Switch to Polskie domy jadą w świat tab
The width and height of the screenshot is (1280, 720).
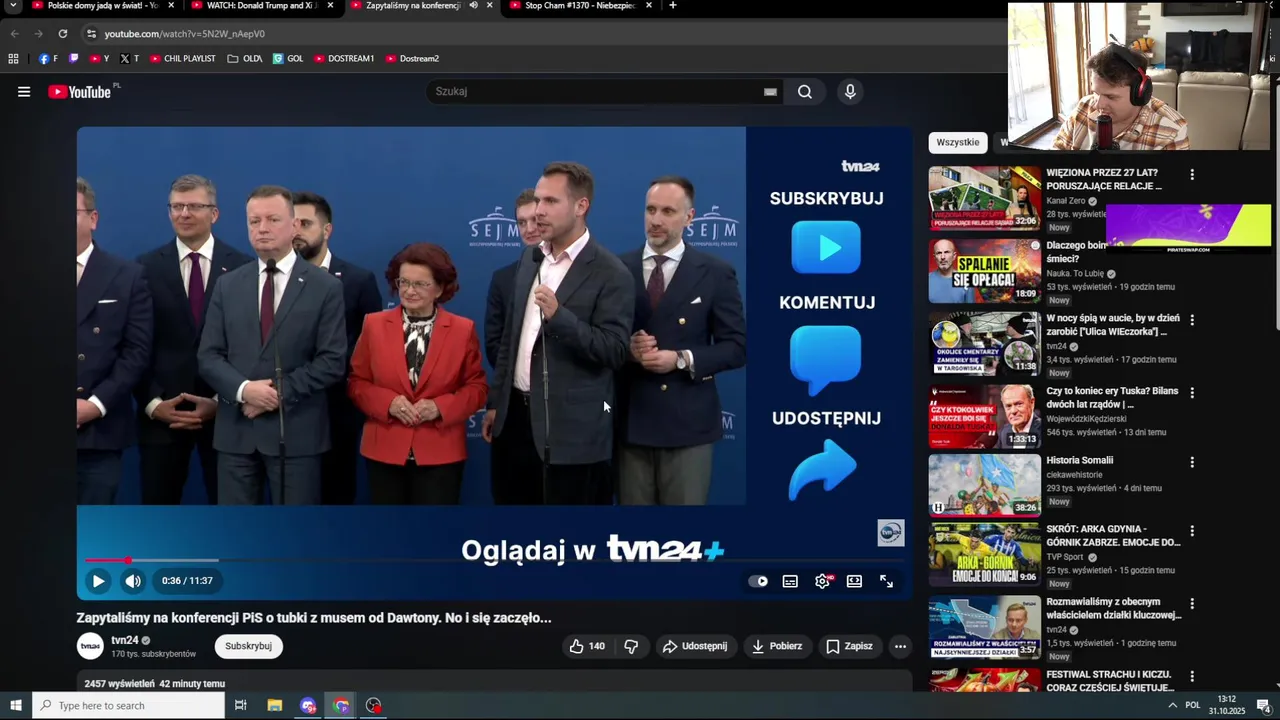tap(102, 5)
